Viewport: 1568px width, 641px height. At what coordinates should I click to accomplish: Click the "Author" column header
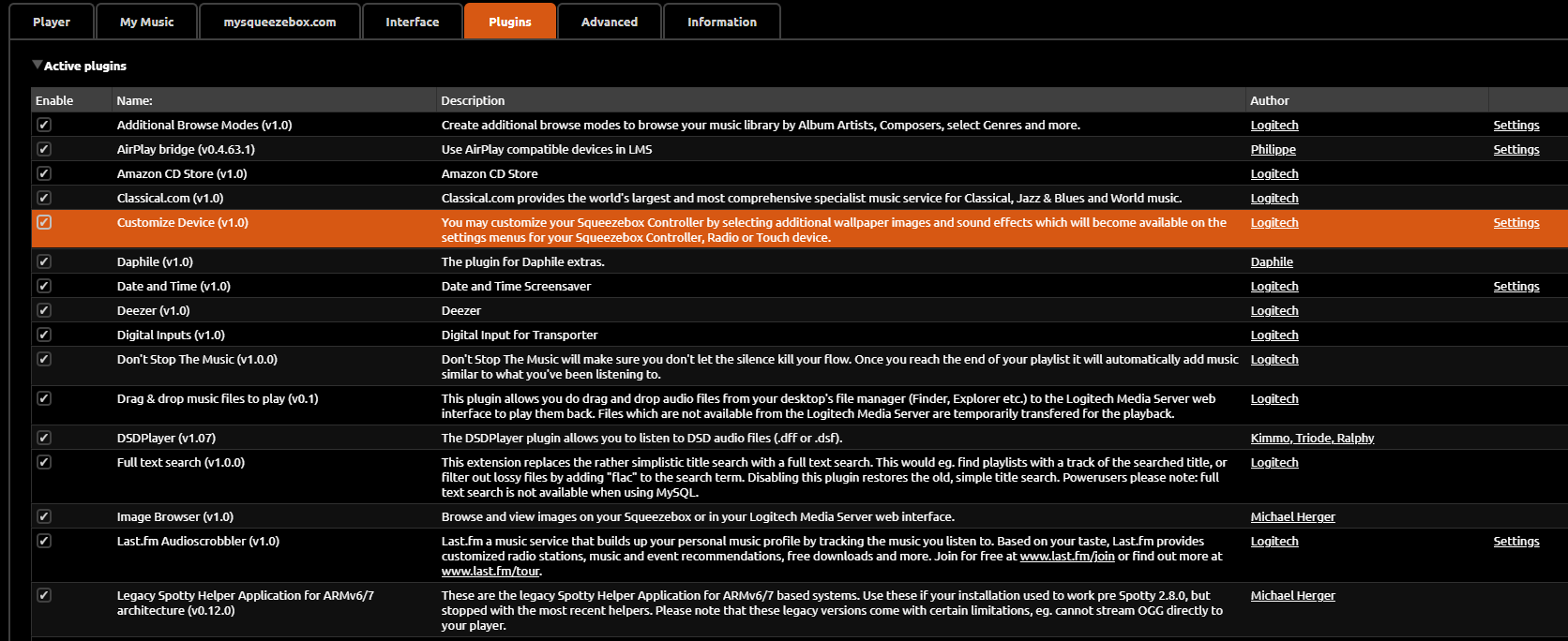[1270, 100]
